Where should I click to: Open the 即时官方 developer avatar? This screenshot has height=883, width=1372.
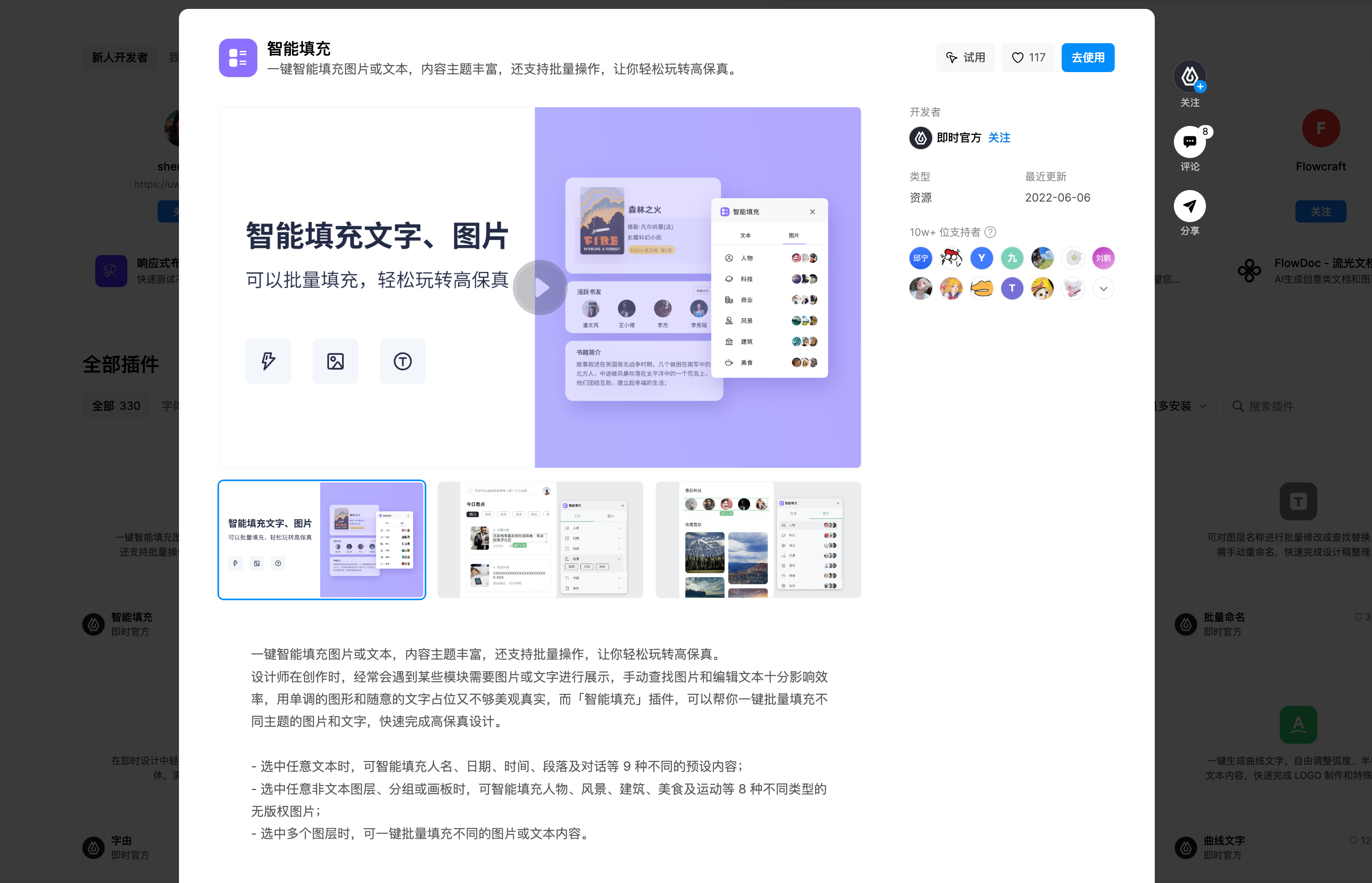[x=920, y=138]
